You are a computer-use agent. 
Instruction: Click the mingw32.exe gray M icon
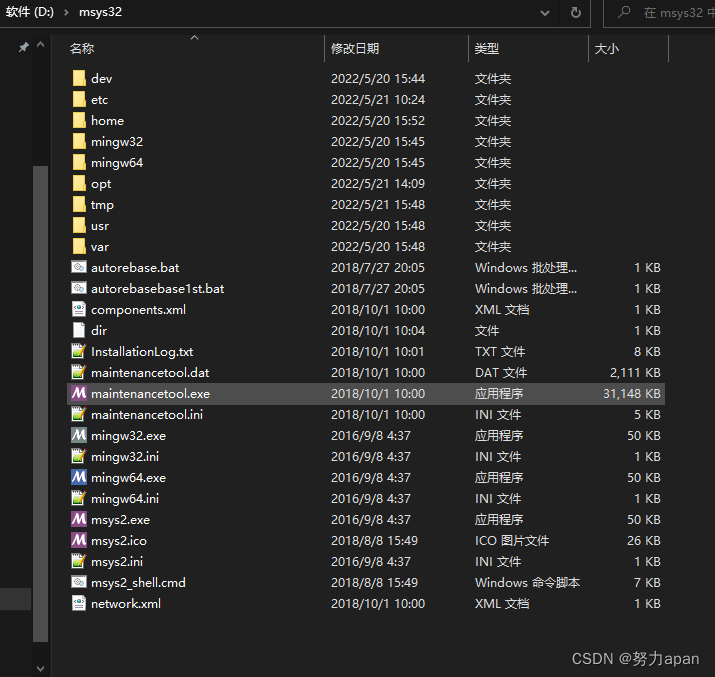pos(79,435)
